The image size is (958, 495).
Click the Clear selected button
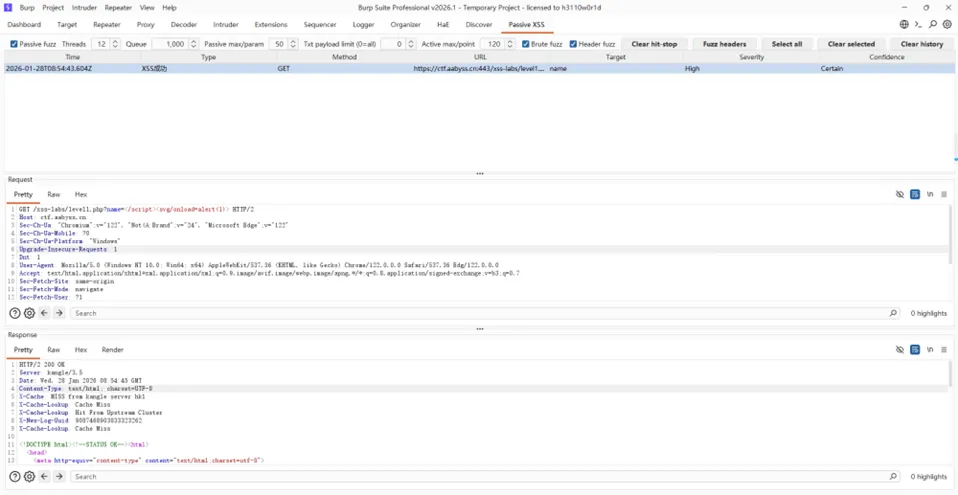click(851, 44)
